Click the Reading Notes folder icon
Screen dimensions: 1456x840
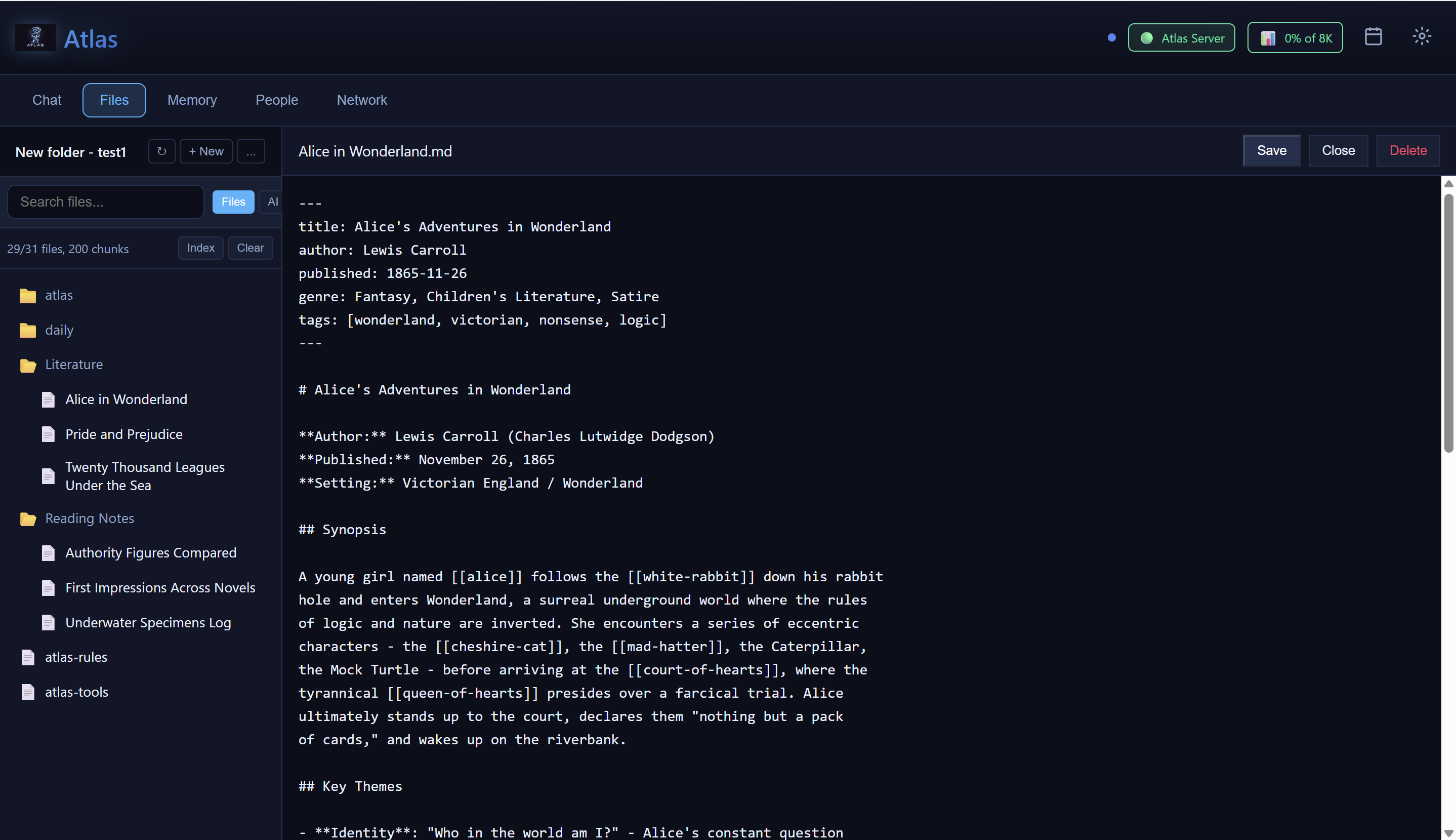28,518
